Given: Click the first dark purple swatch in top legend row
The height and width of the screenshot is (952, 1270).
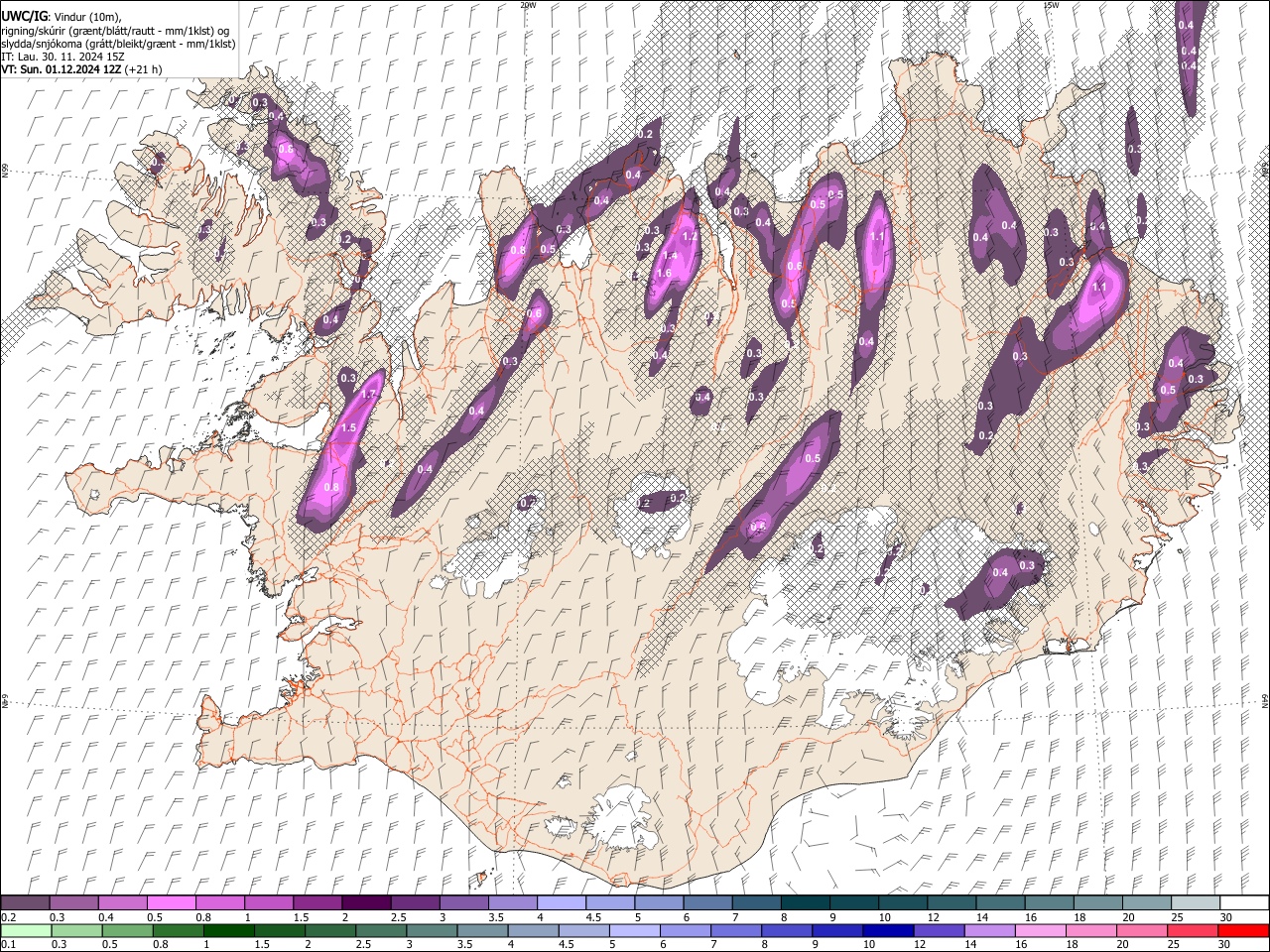Looking at the screenshot, I should click(25, 902).
